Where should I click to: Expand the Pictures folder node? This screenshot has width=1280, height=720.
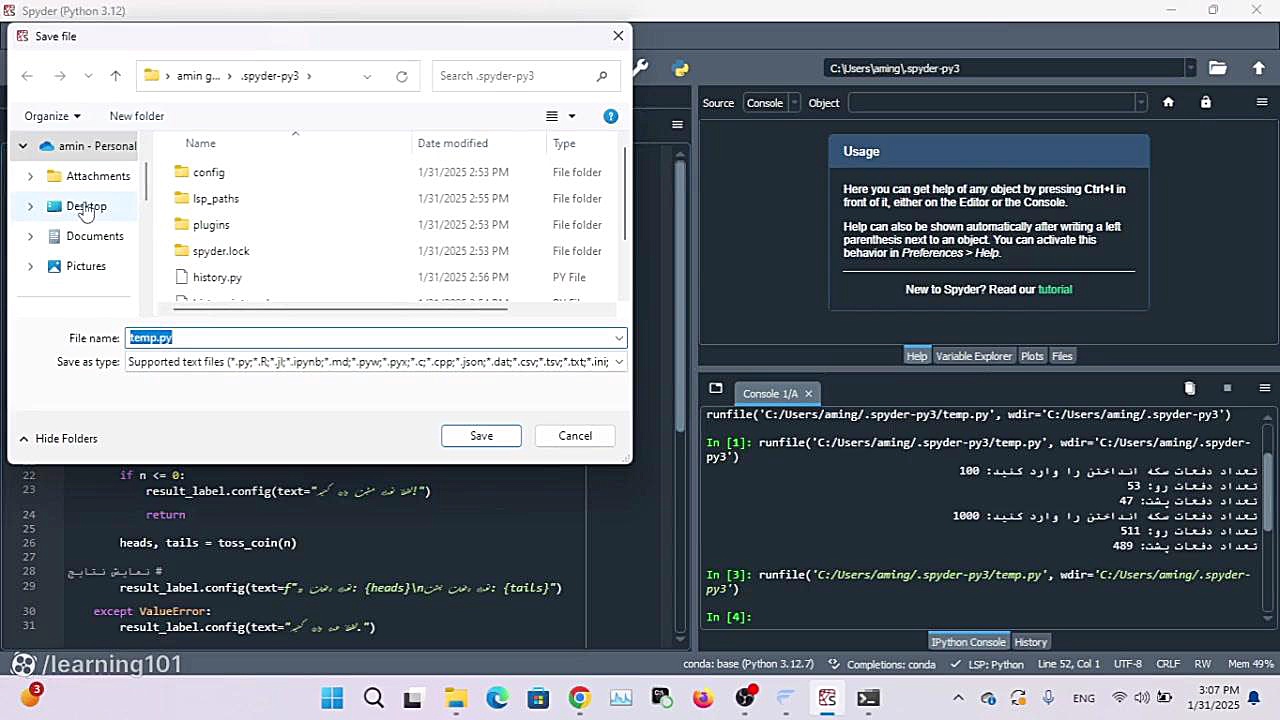[30, 266]
